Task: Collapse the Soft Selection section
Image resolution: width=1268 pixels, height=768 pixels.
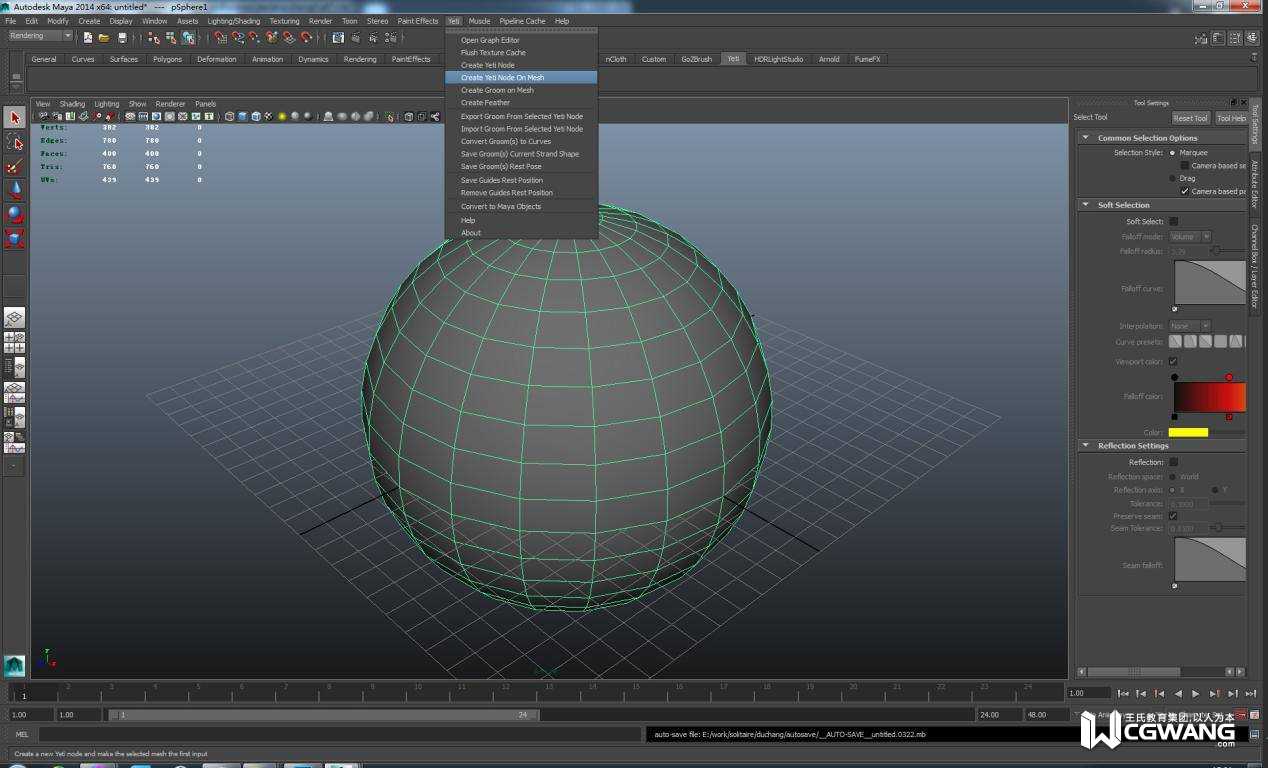Action: tap(1086, 205)
